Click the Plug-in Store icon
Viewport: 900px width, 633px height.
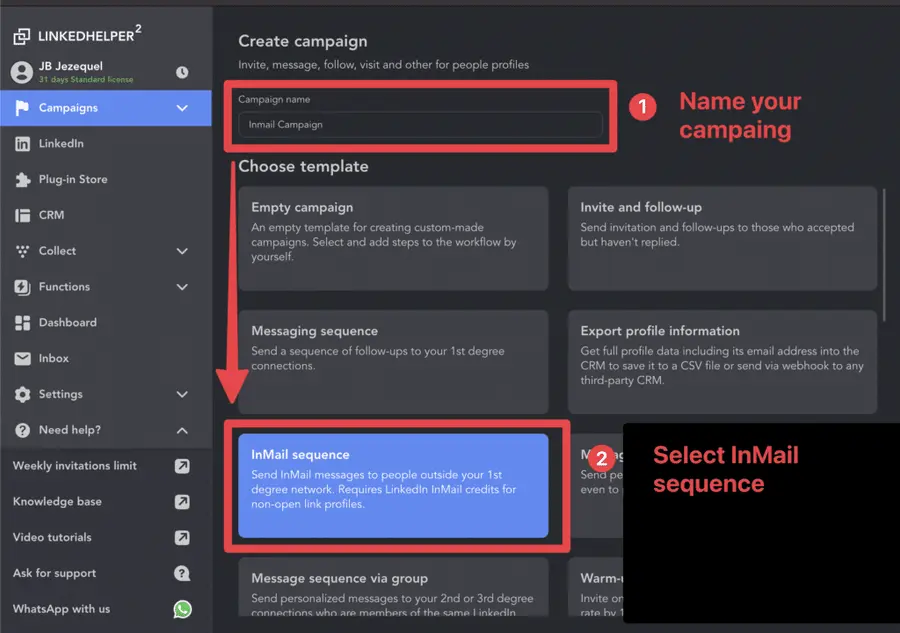(22, 179)
